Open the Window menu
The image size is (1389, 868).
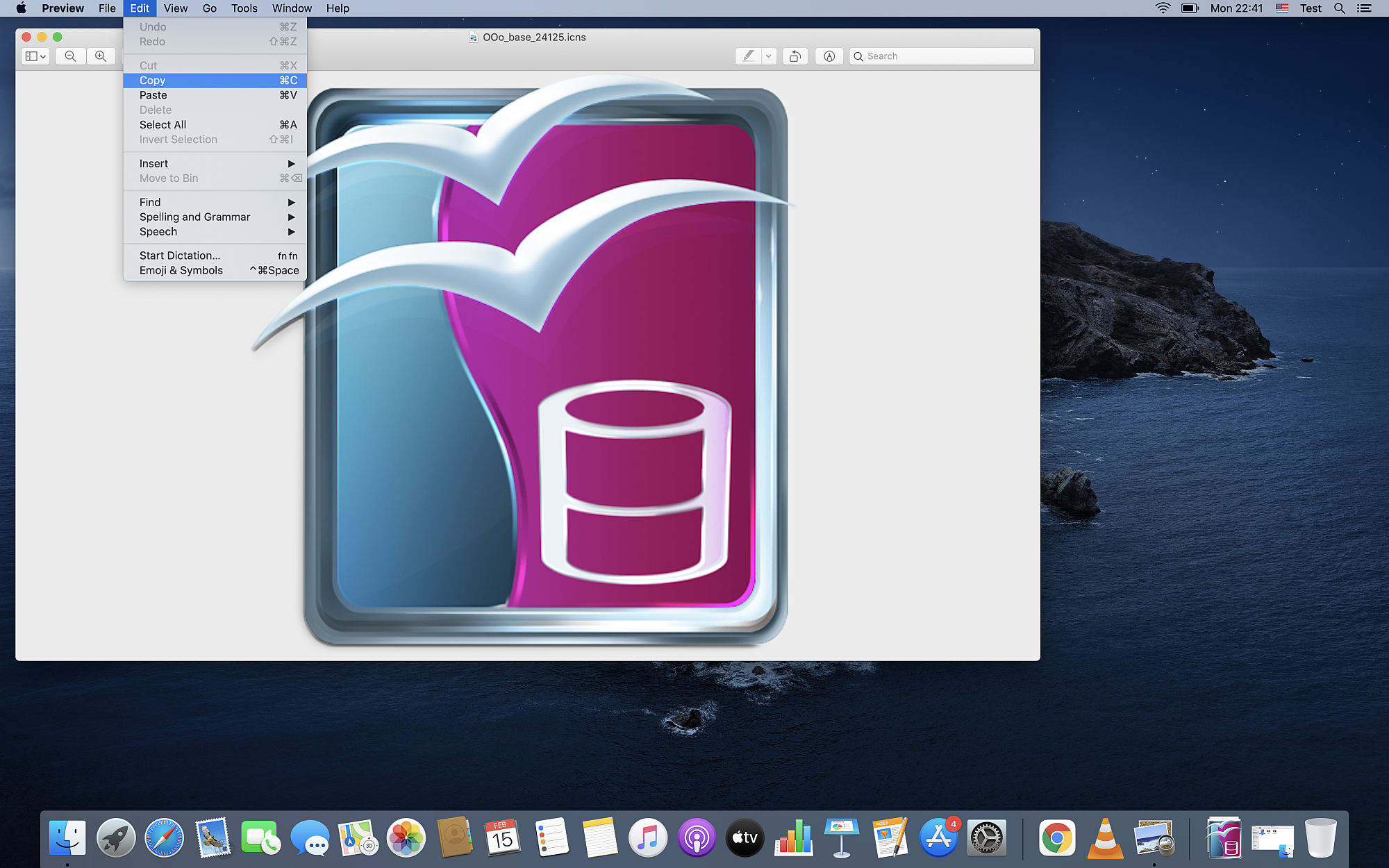coord(292,8)
